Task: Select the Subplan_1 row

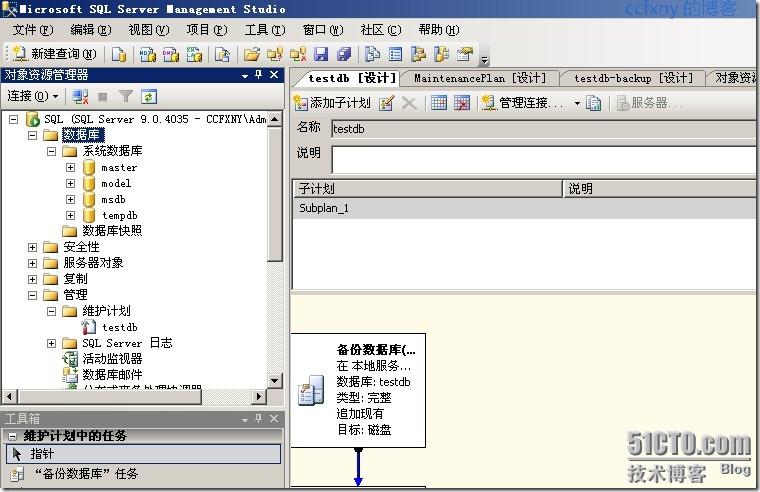Action: (x=524, y=208)
